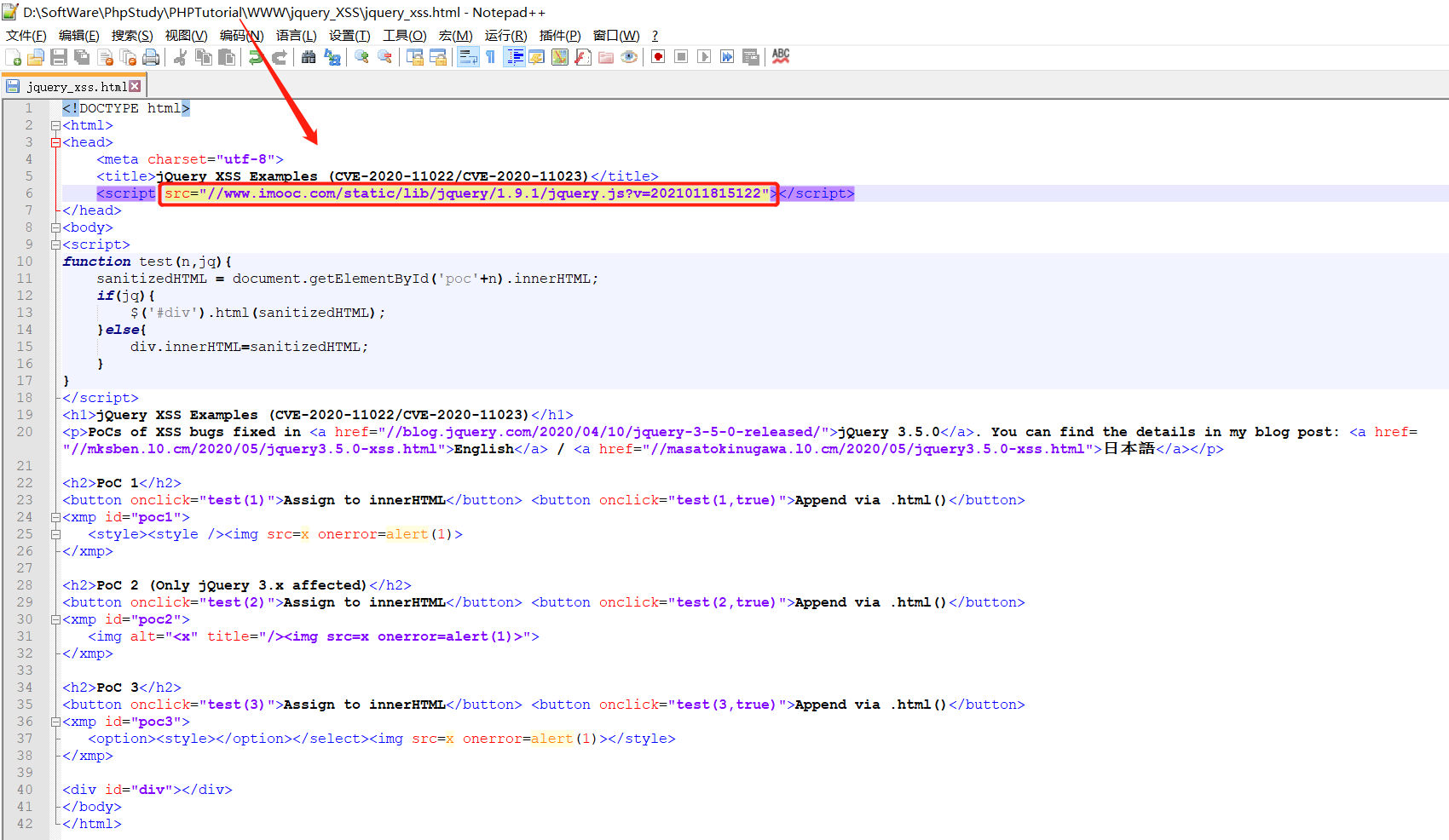
Task: Print the document via printer icon
Action: tap(152, 57)
